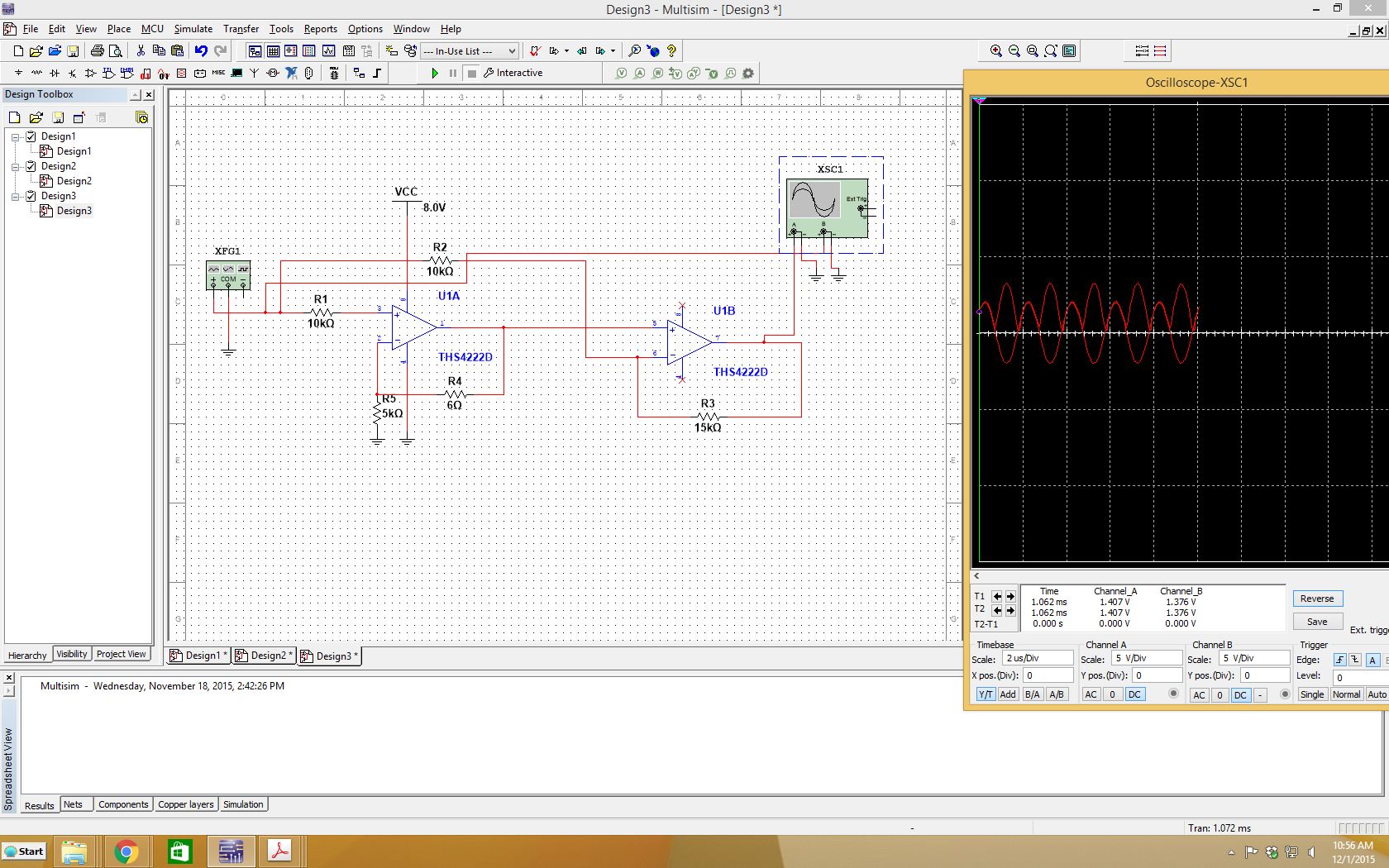Viewport: 1389px width, 868px height.
Task: Place a source component
Action: click(x=18, y=74)
